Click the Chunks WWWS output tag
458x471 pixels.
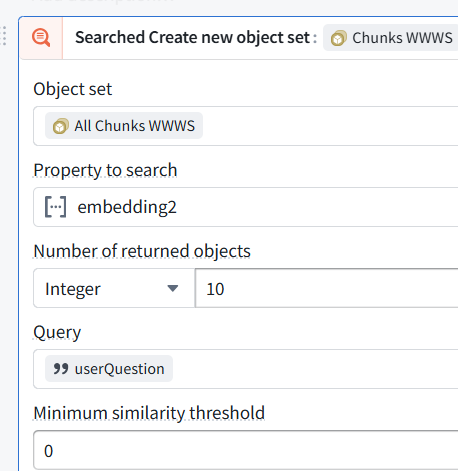pyautogui.click(x=391, y=38)
